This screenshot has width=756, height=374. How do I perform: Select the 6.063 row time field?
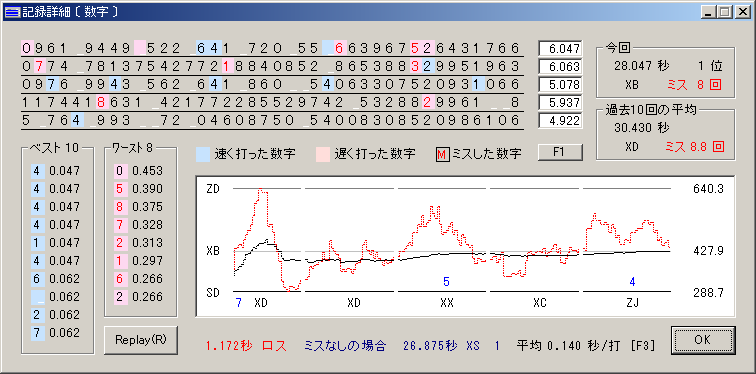(560, 67)
